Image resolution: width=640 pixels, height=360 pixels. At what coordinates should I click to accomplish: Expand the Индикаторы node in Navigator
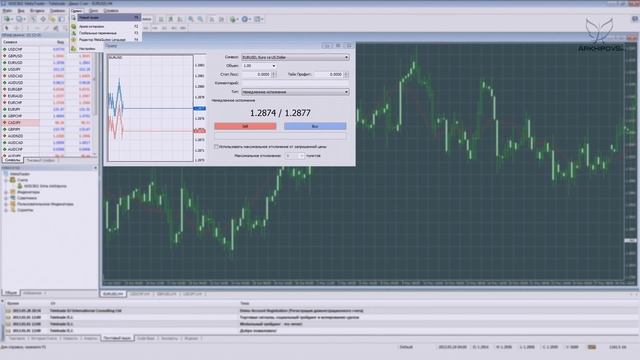tap(6, 192)
